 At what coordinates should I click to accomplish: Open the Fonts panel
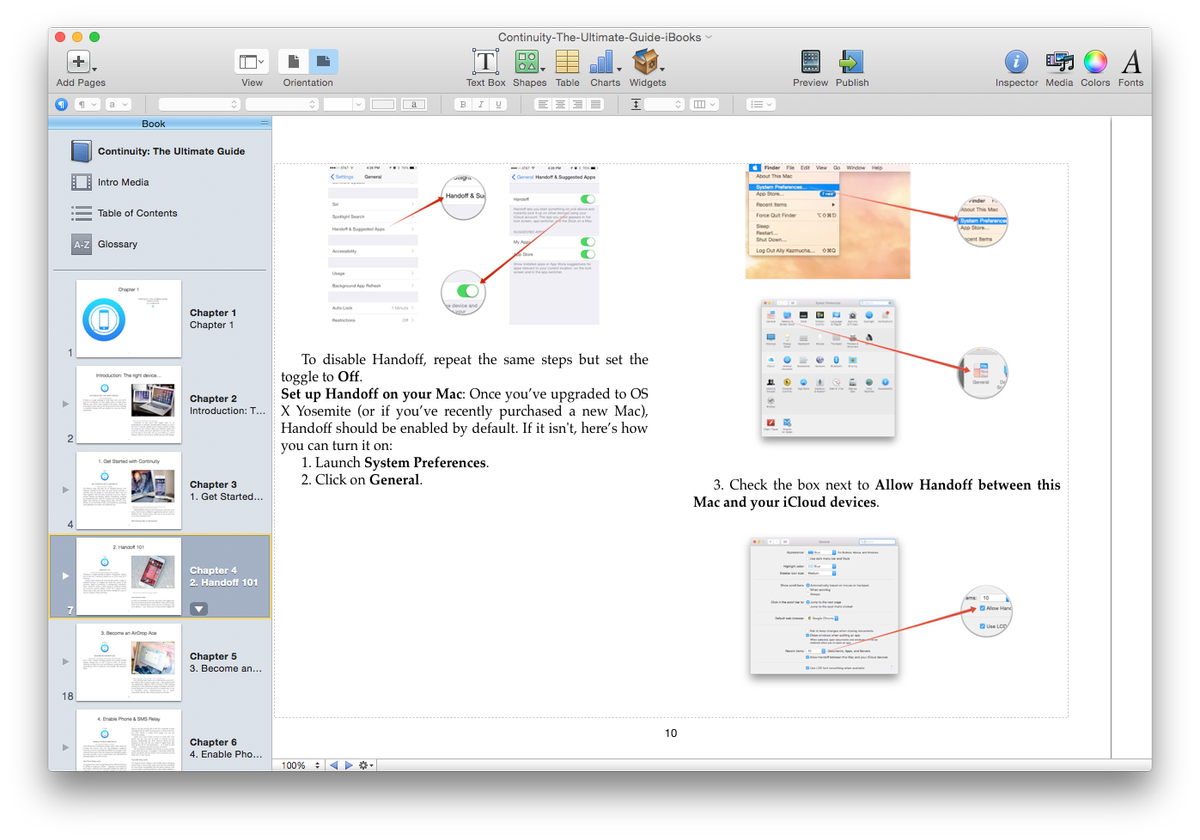1131,62
